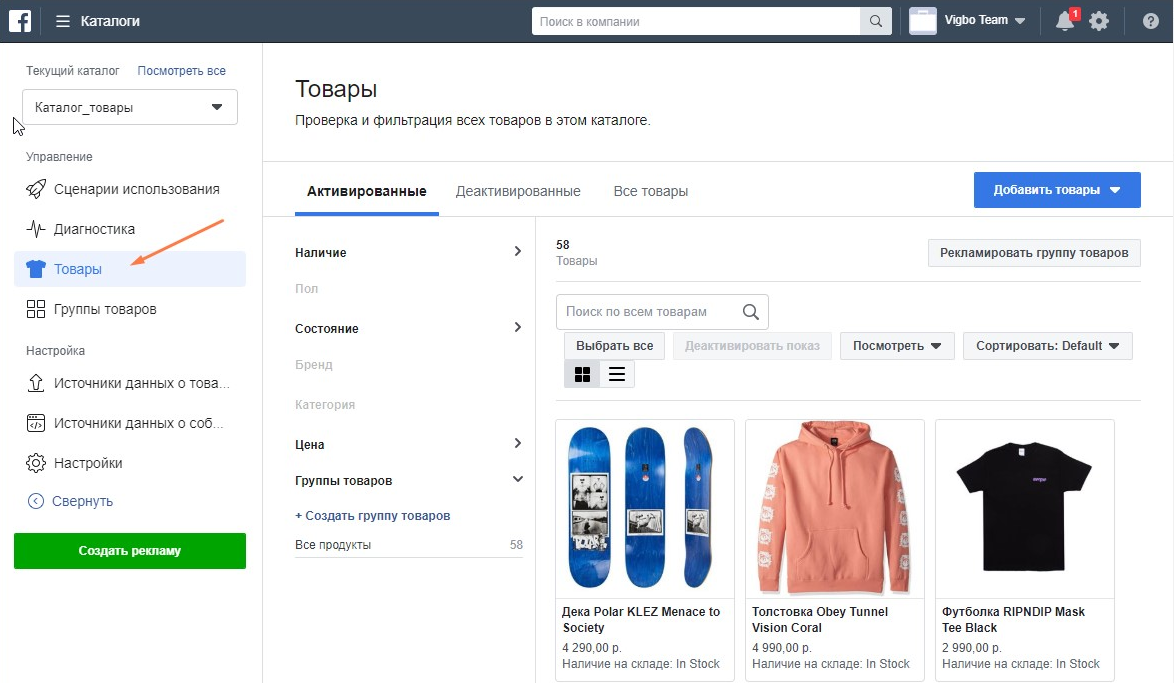This screenshot has height=683, width=1174.
Task: Click the code window icon of event data sources
Action: (x=36, y=423)
